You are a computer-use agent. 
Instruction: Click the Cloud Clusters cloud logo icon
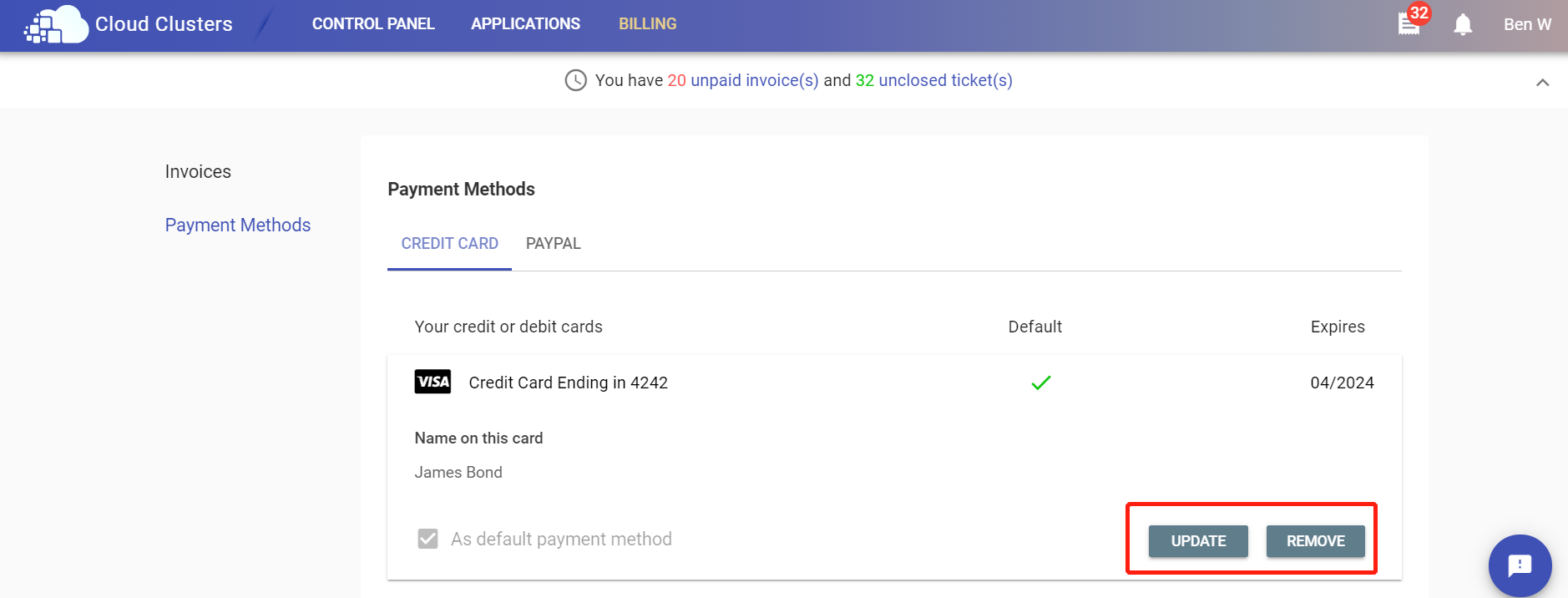click(x=56, y=24)
